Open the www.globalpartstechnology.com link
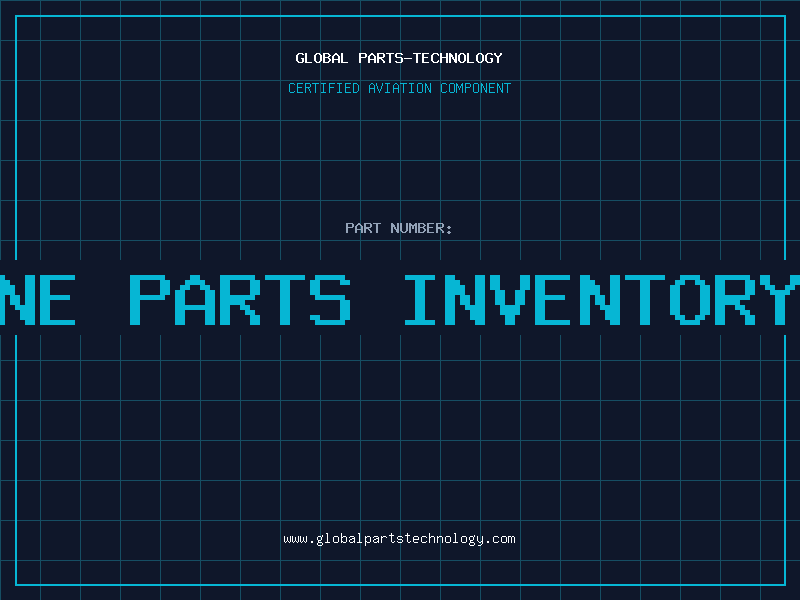This screenshot has height=600, width=800. pyautogui.click(x=399, y=539)
